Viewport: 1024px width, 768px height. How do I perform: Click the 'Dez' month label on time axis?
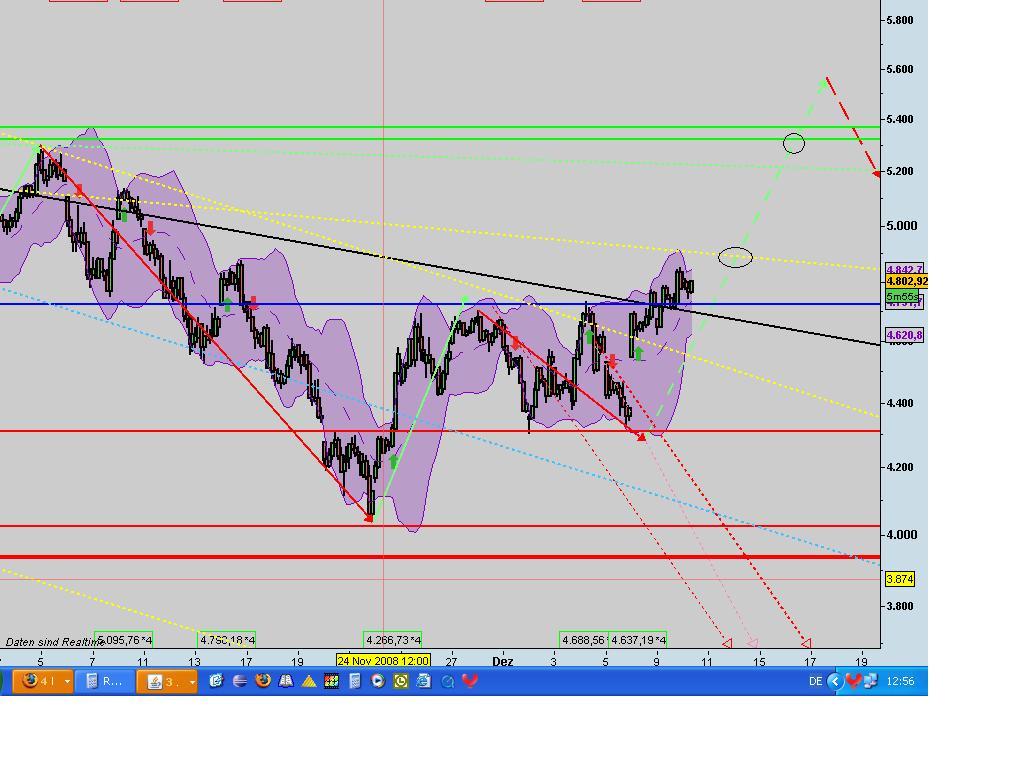point(502,662)
